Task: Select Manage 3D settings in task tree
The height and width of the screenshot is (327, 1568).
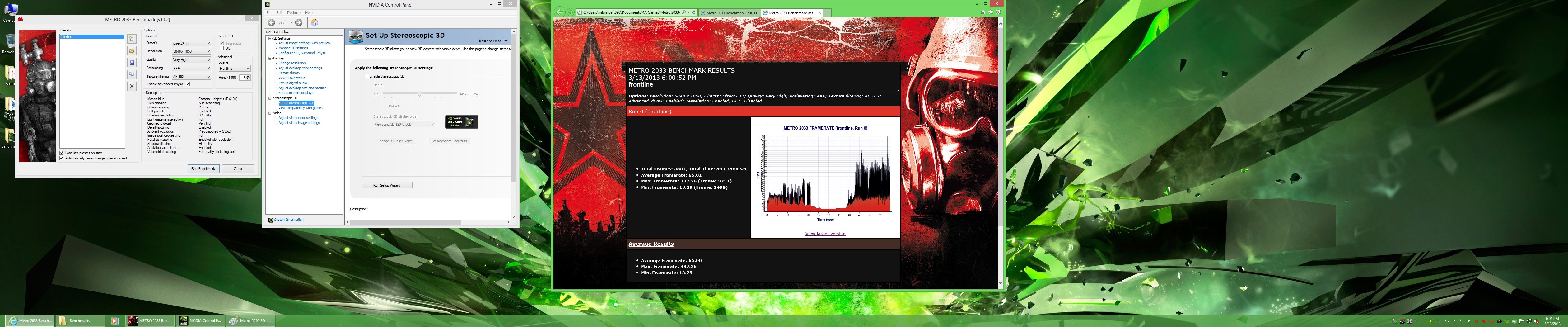Action: pos(293,48)
